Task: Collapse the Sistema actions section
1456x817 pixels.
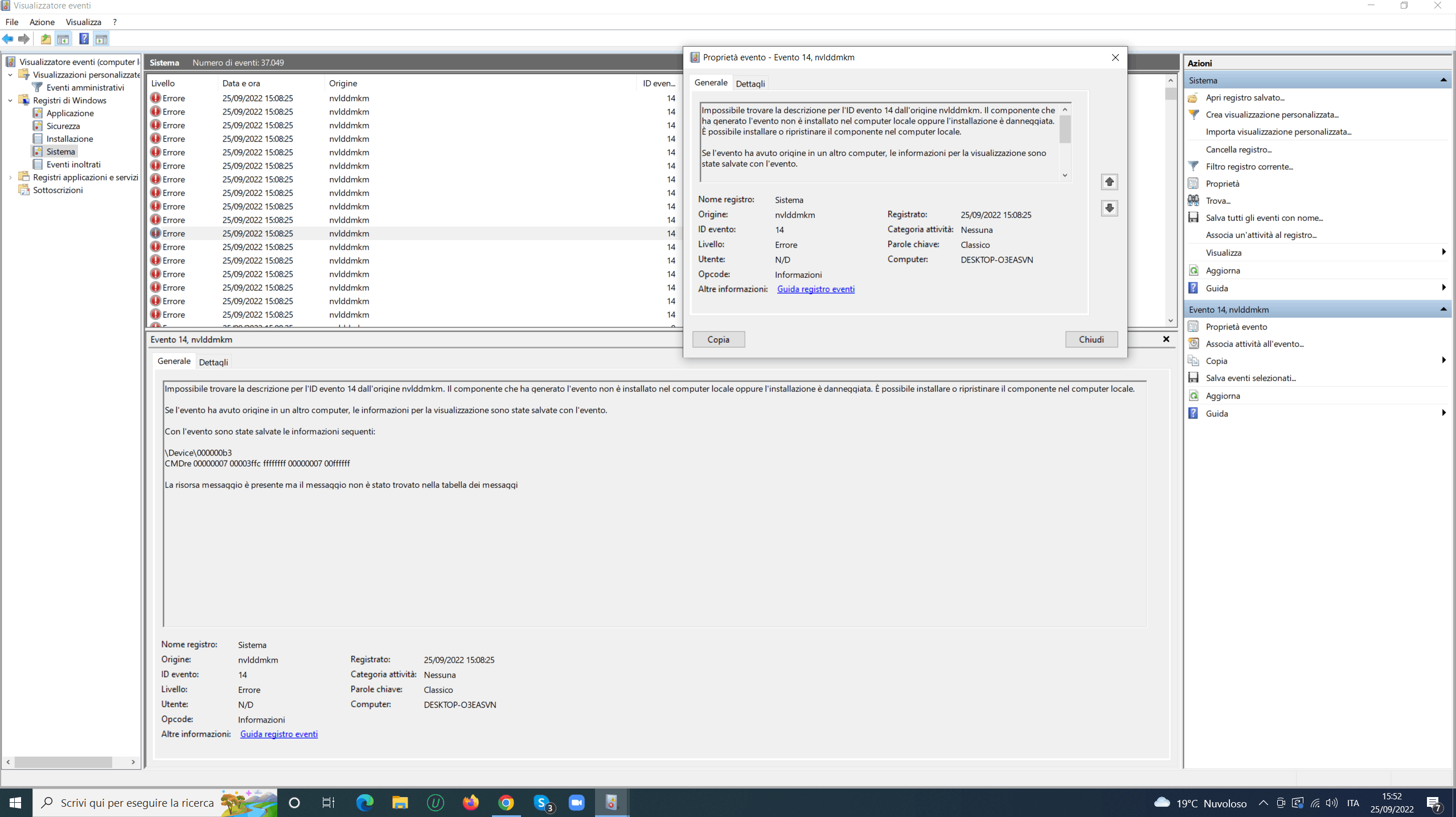Action: (1443, 80)
